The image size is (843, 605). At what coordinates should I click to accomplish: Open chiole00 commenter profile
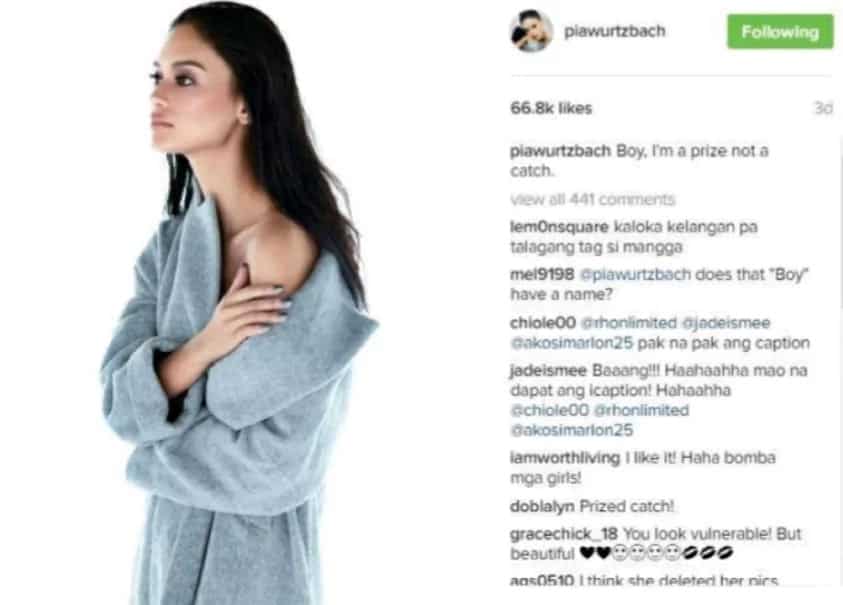542,323
